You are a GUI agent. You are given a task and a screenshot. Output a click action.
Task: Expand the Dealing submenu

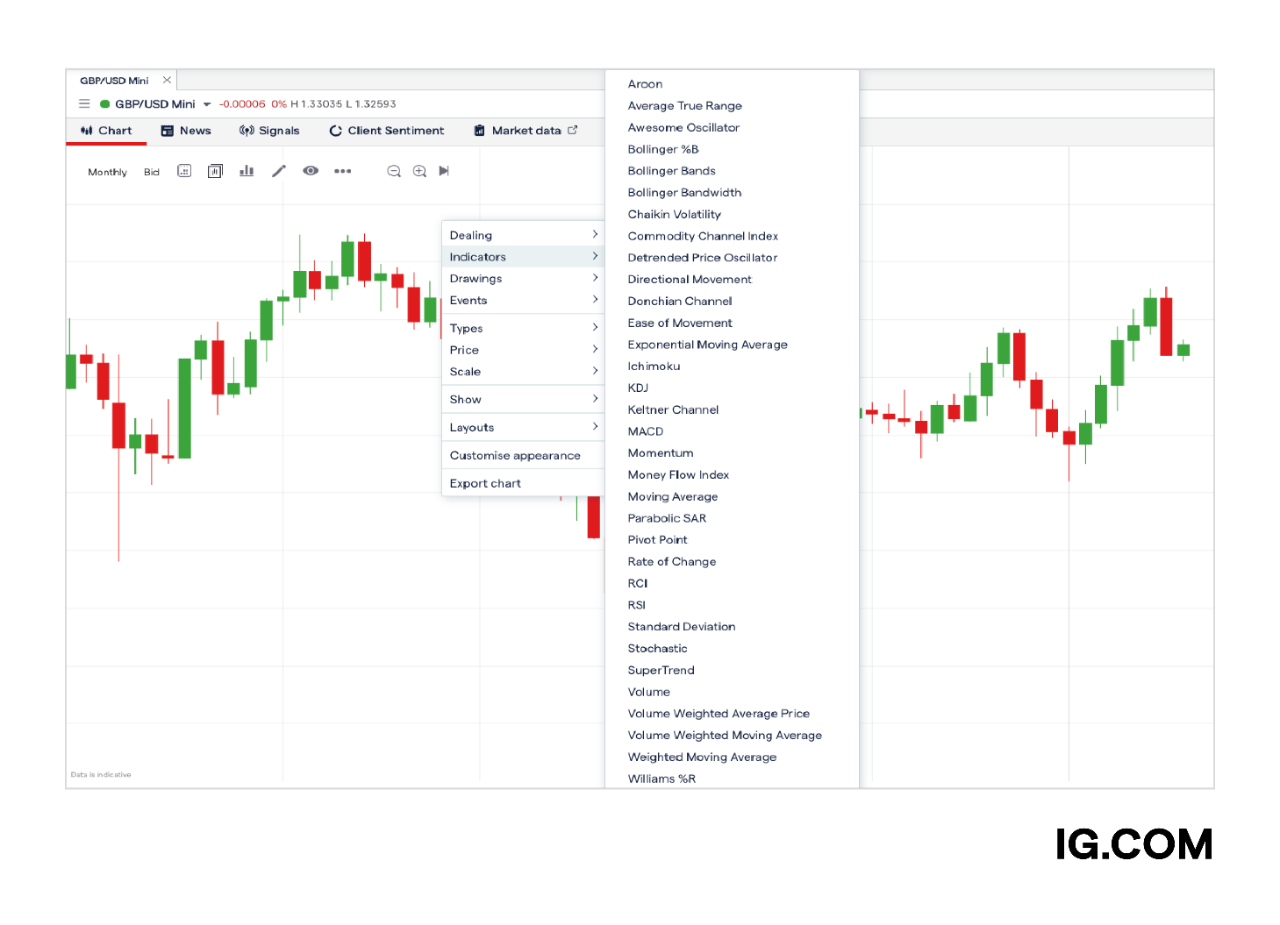[x=524, y=235]
